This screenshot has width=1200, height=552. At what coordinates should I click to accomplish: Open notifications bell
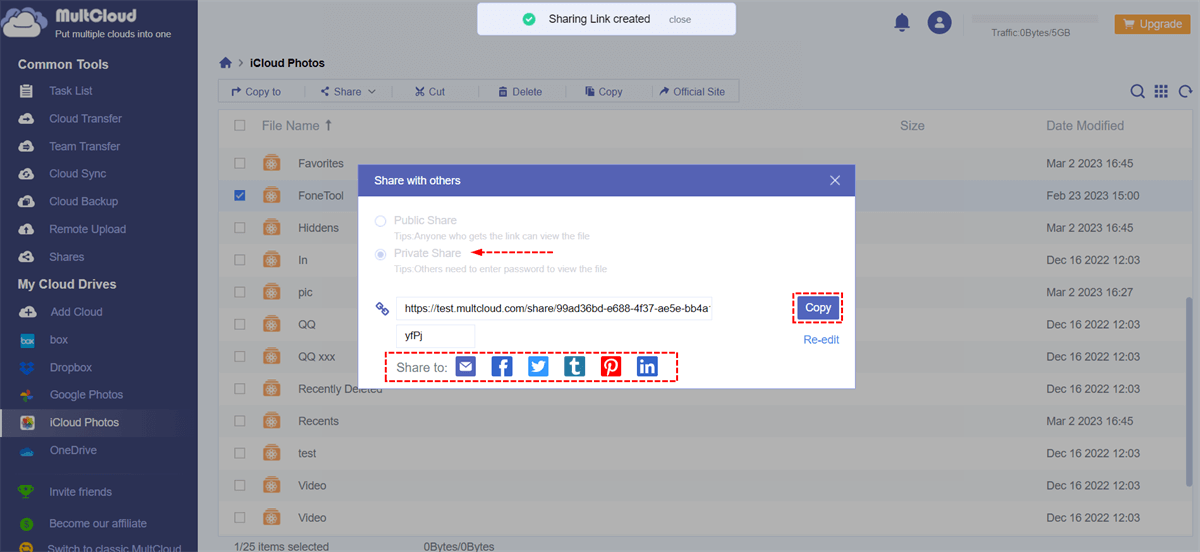tap(902, 22)
